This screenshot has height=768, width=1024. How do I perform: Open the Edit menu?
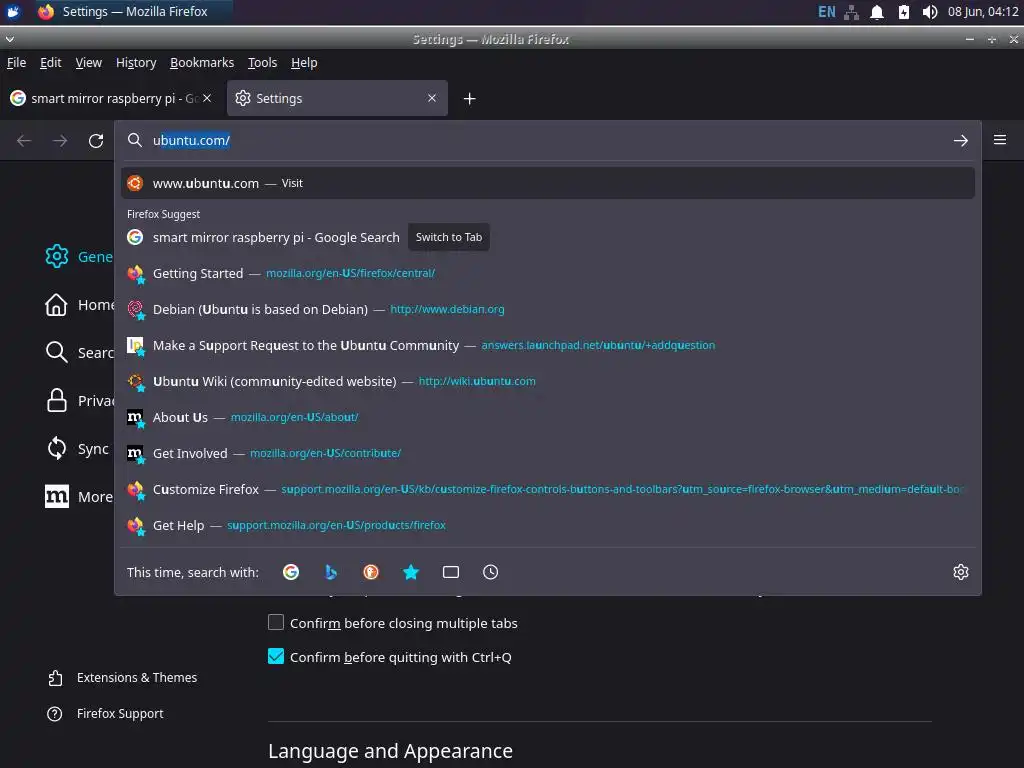[50, 63]
